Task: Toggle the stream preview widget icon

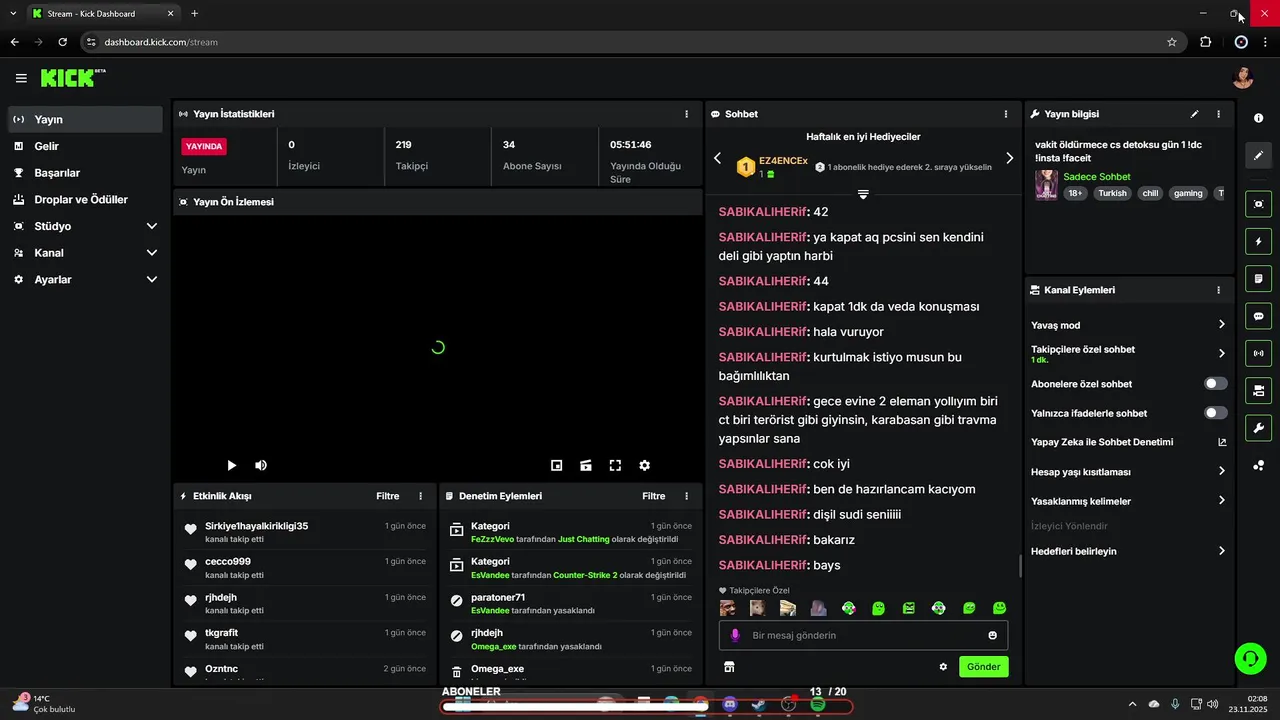Action: (1258, 204)
